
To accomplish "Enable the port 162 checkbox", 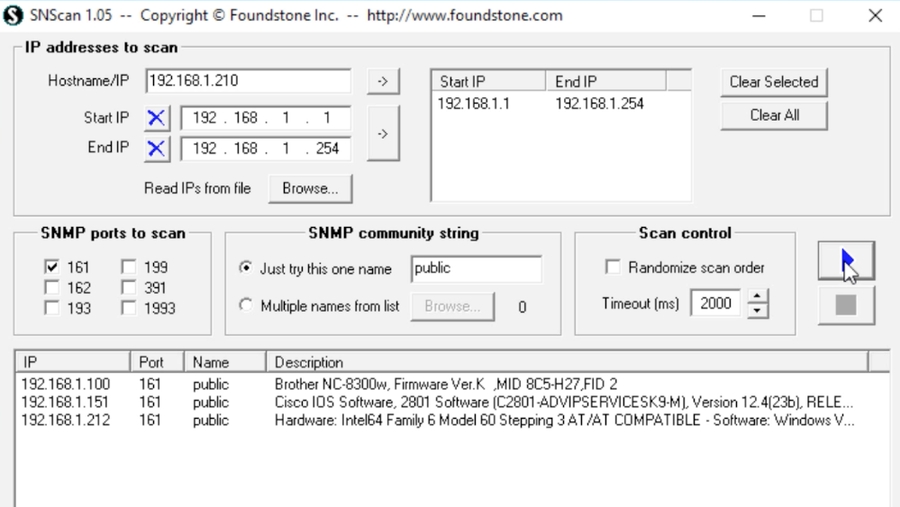I will [52, 288].
